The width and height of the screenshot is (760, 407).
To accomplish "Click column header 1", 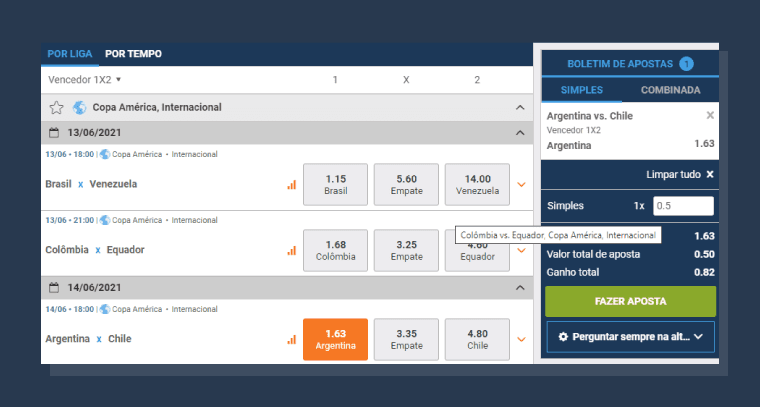I will point(335,80).
